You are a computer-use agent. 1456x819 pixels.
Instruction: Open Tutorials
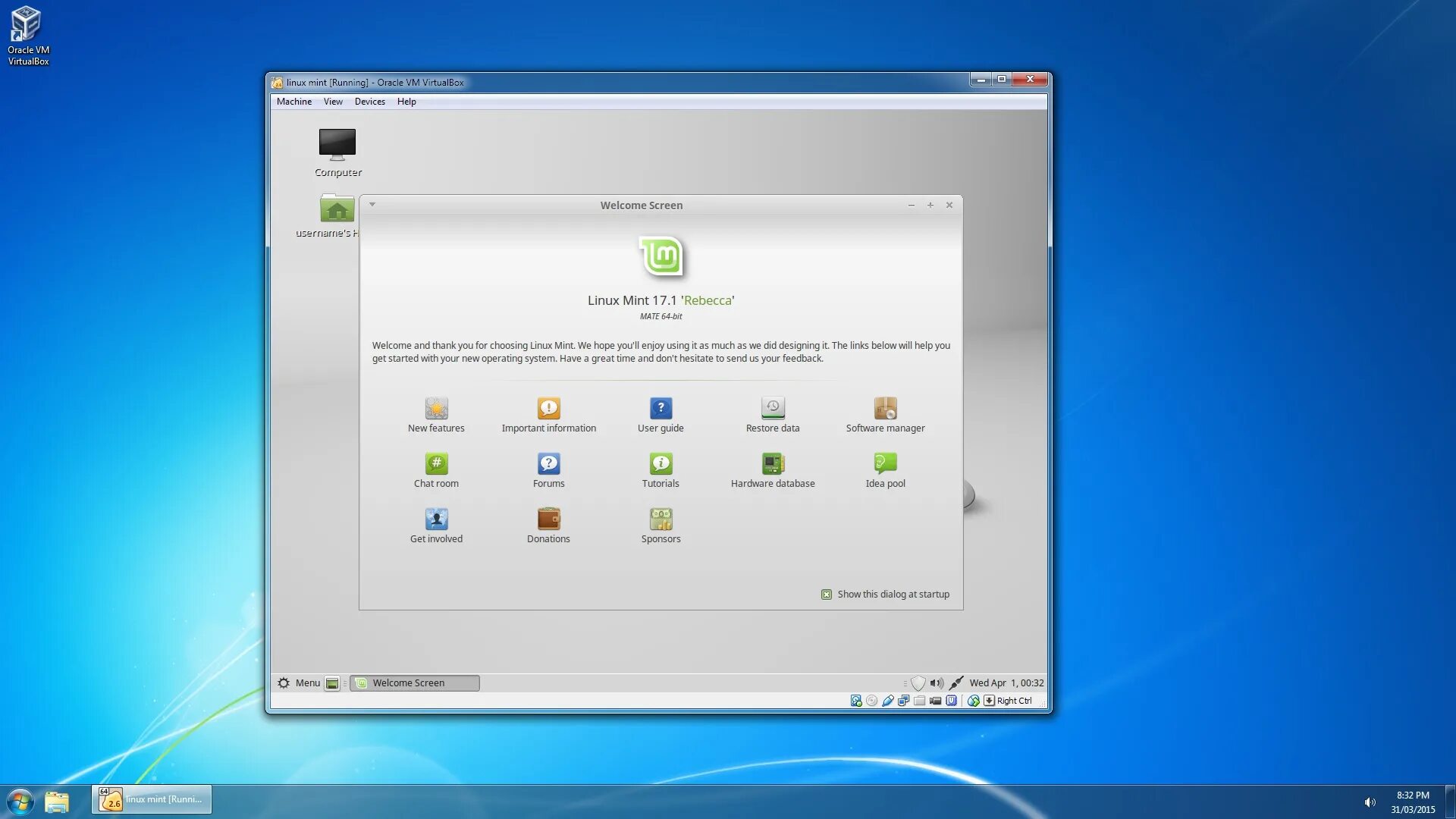(661, 471)
